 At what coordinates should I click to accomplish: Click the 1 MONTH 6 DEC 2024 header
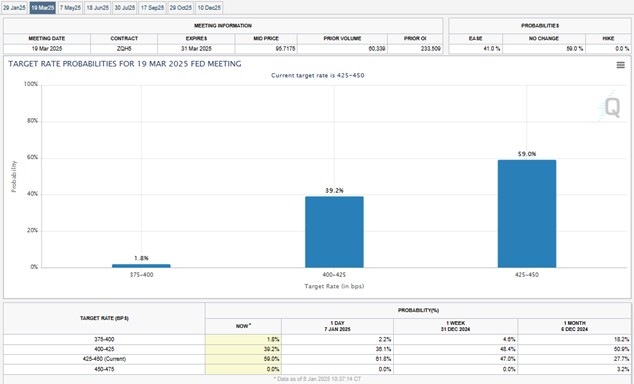point(574,326)
